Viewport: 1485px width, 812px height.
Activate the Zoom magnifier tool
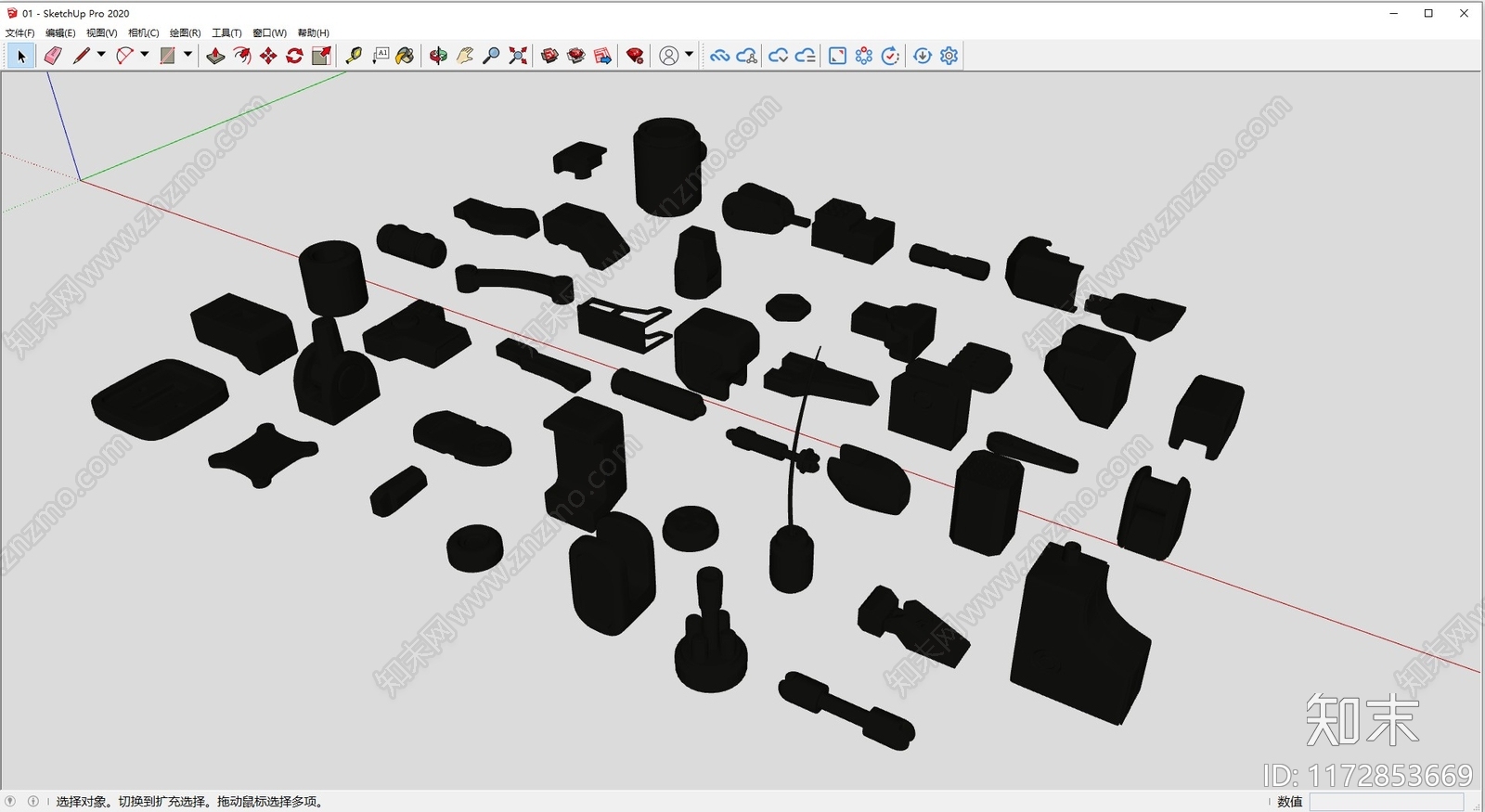click(x=491, y=56)
